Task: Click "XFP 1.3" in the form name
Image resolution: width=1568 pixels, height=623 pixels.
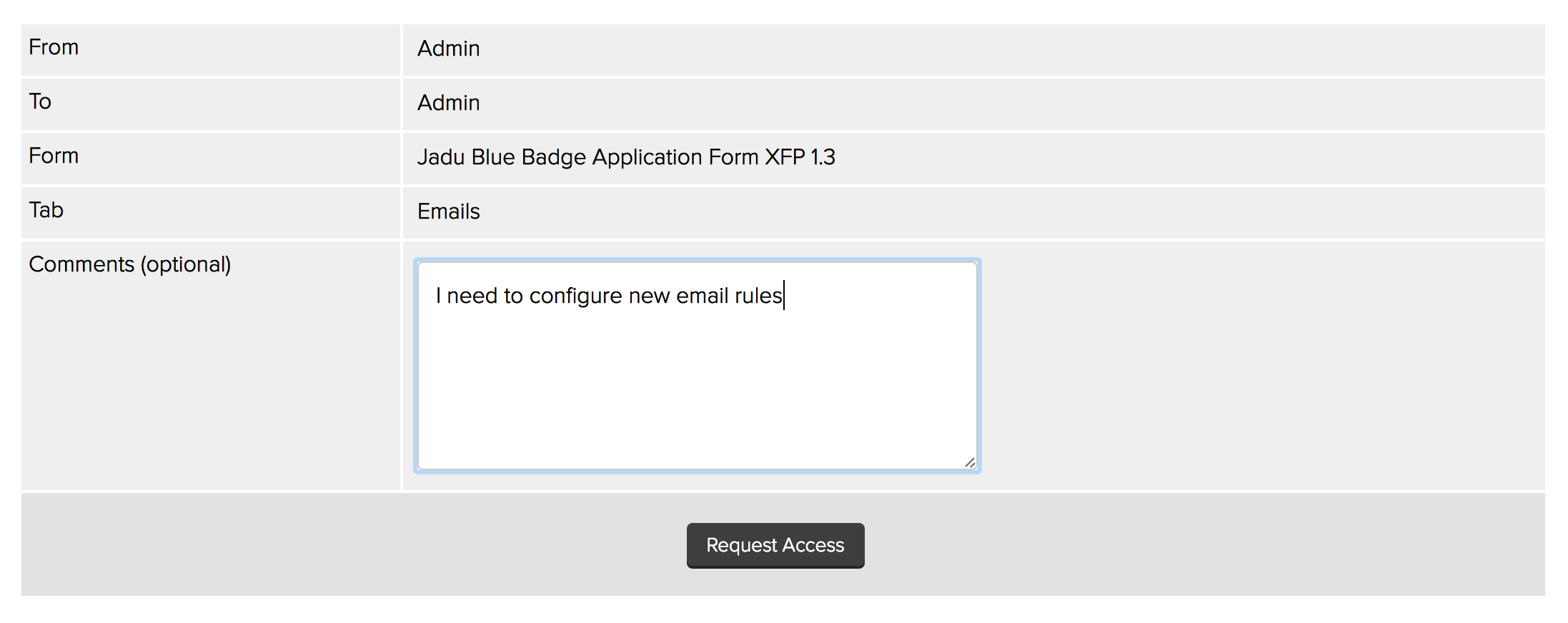Action: (800, 157)
